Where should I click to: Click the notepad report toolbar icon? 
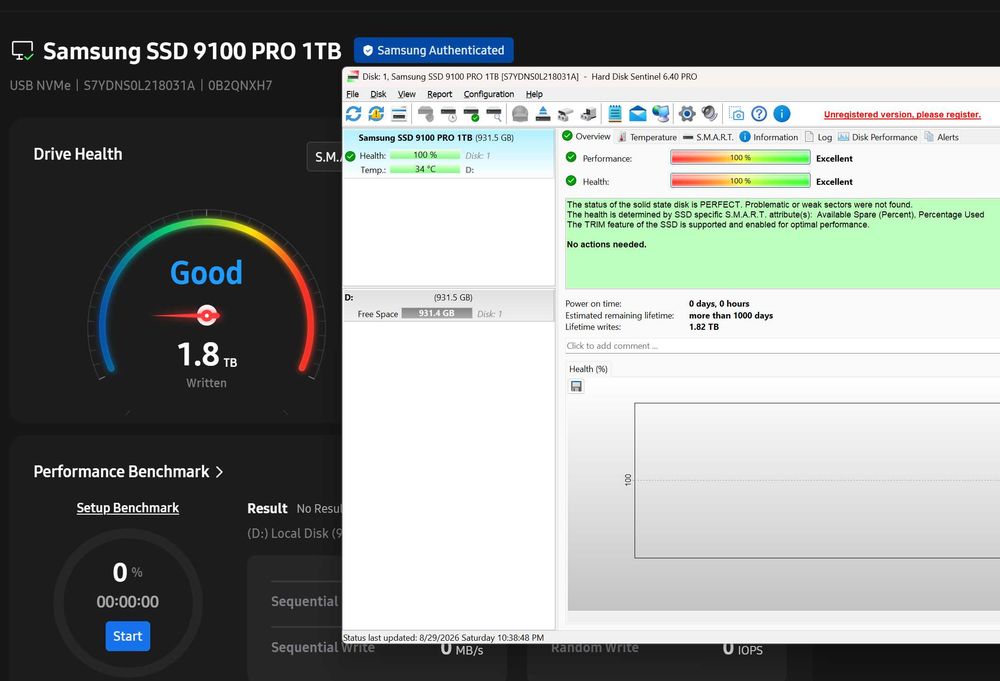click(x=615, y=114)
